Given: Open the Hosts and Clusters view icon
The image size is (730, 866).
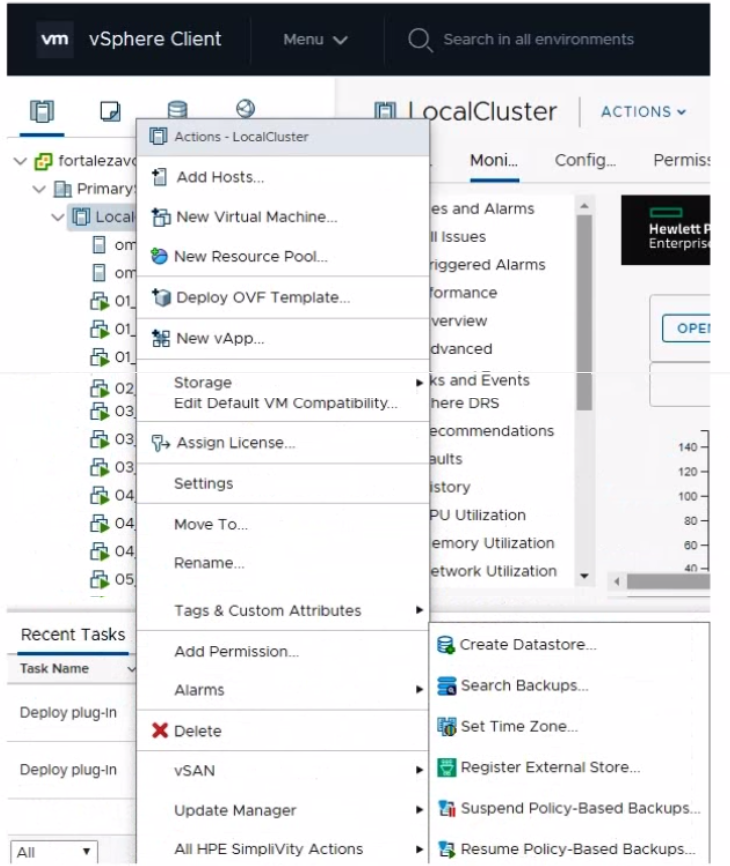Looking at the screenshot, I should (x=42, y=111).
